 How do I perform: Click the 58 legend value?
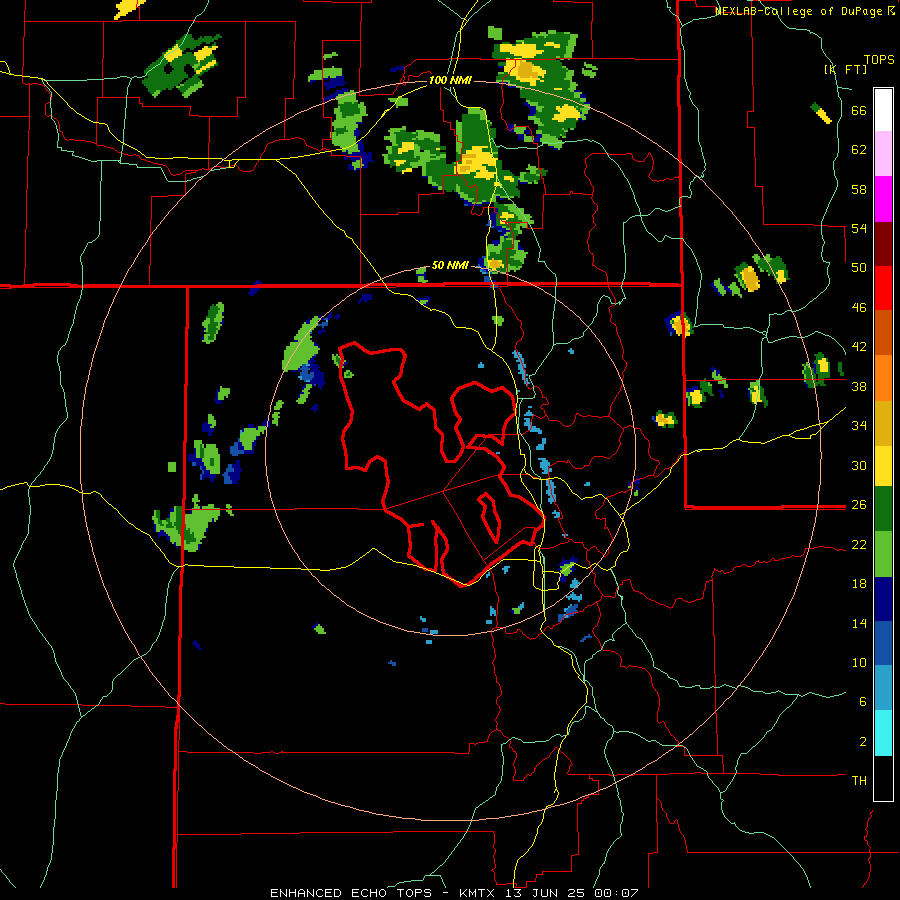point(859,189)
